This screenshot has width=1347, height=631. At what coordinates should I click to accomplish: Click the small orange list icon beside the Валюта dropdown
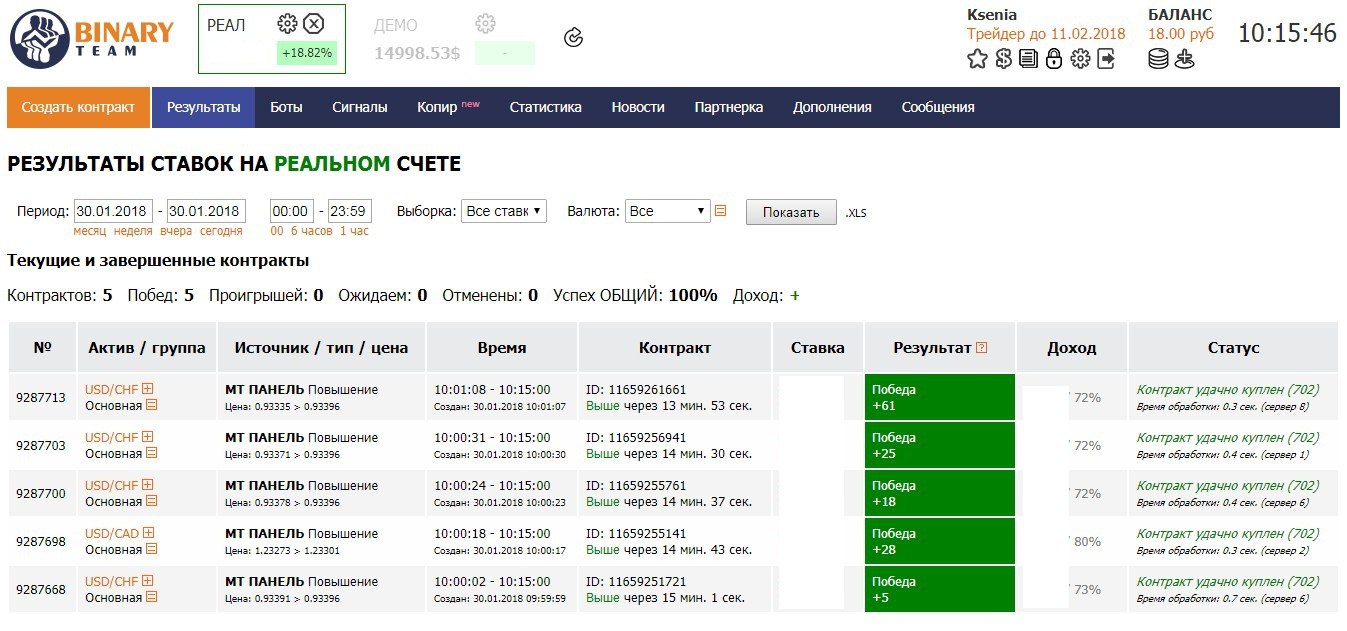pyautogui.click(x=720, y=211)
